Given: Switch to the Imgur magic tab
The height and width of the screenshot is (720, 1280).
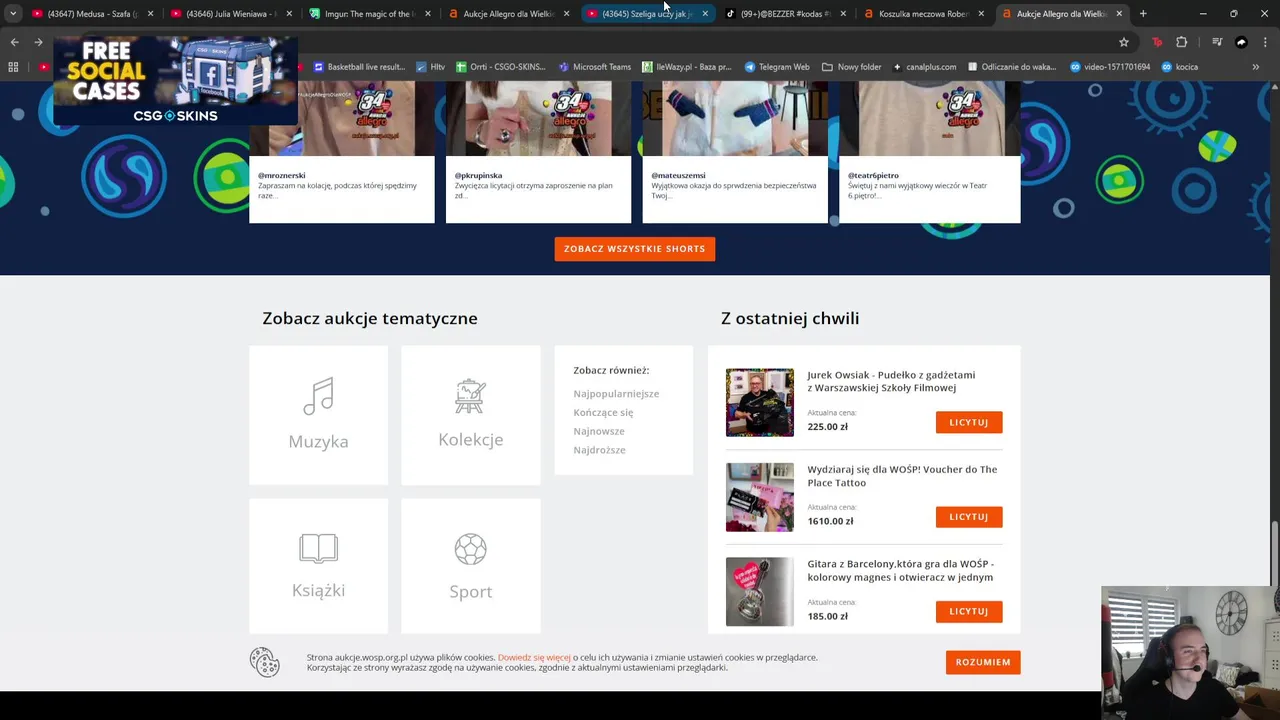Looking at the screenshot, I should tap(368, 14).
